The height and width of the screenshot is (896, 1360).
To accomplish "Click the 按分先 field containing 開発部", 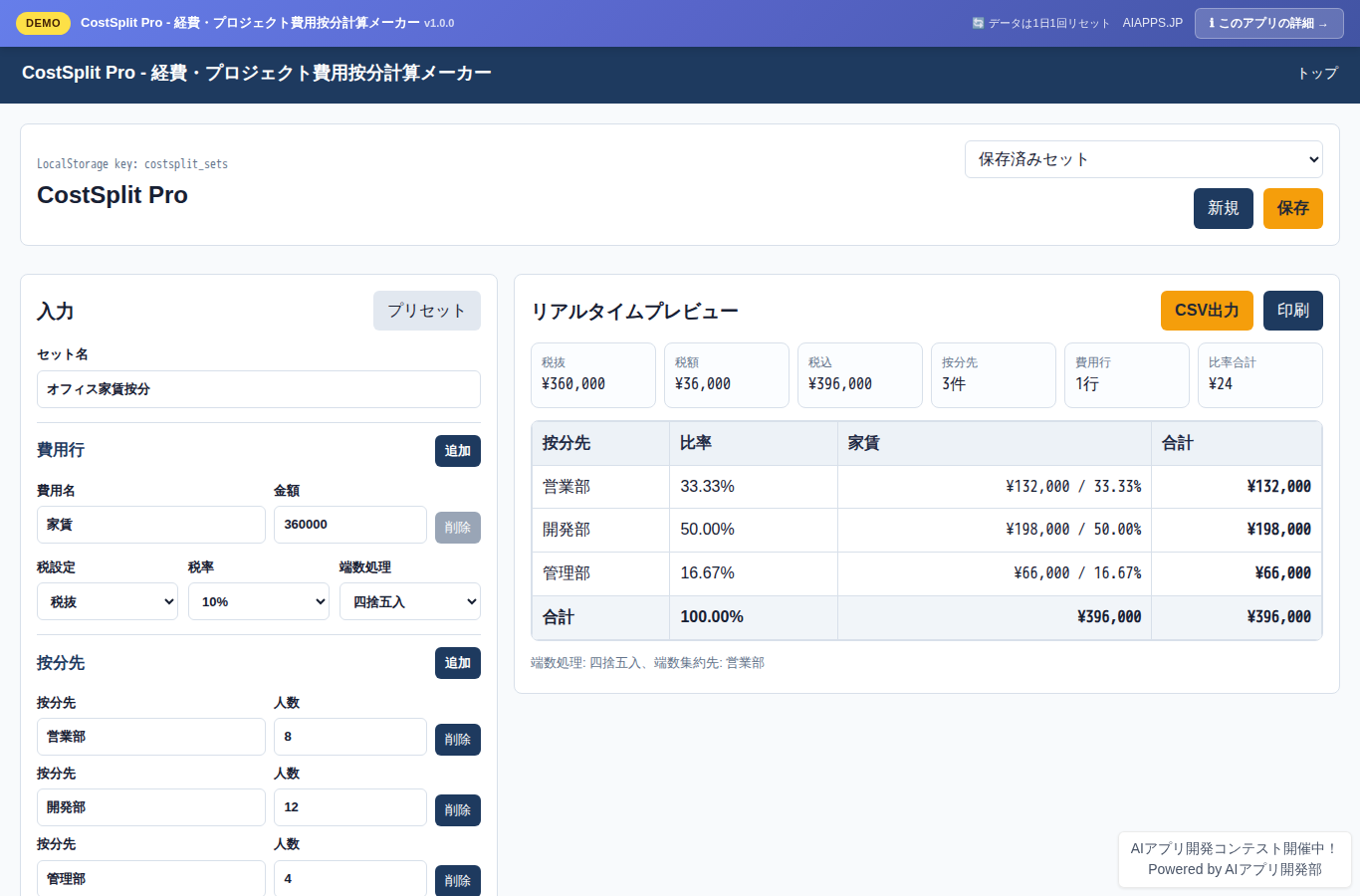I will click(151, 807).
